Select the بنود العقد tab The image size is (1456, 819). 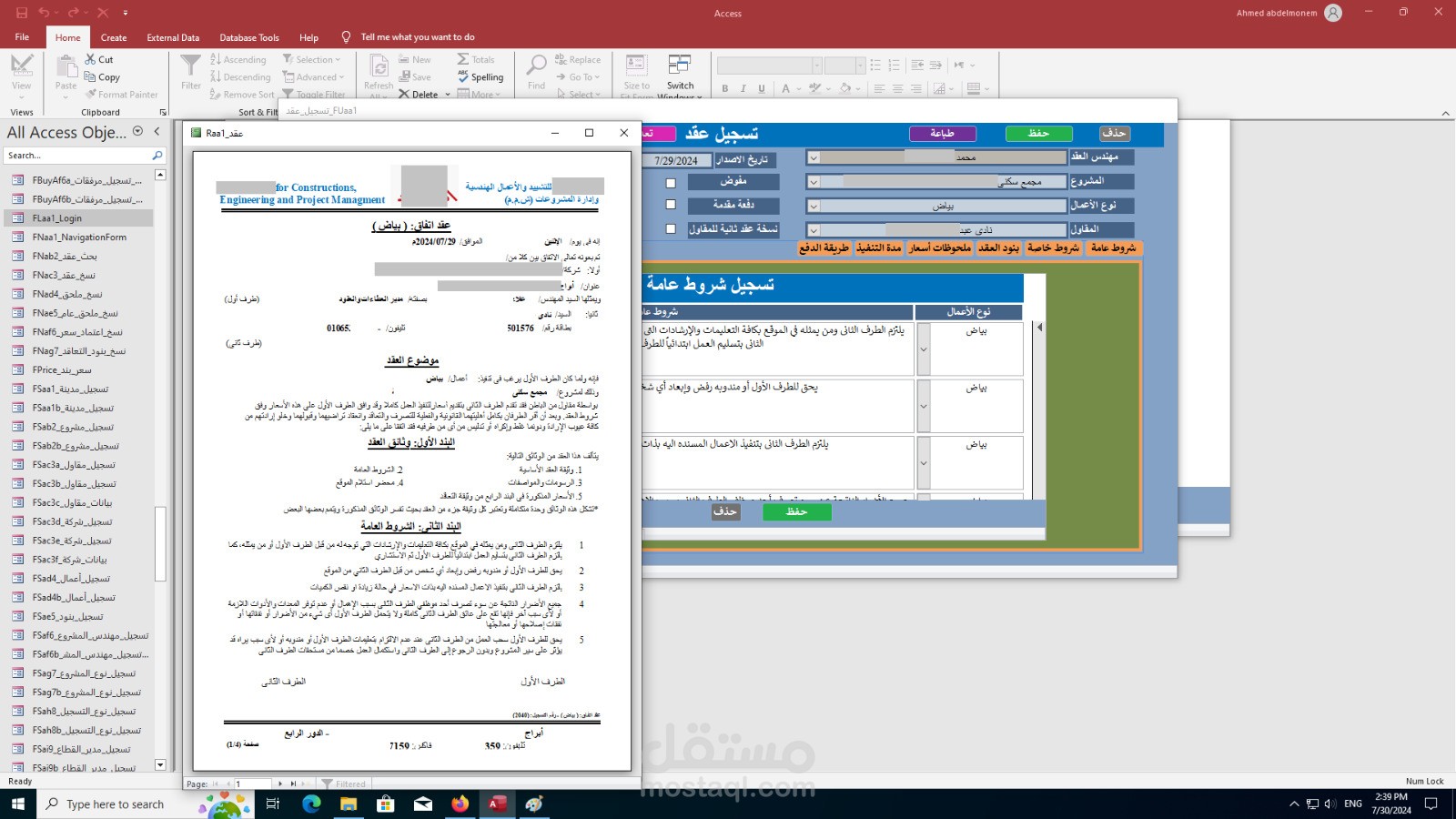point(998,248)
